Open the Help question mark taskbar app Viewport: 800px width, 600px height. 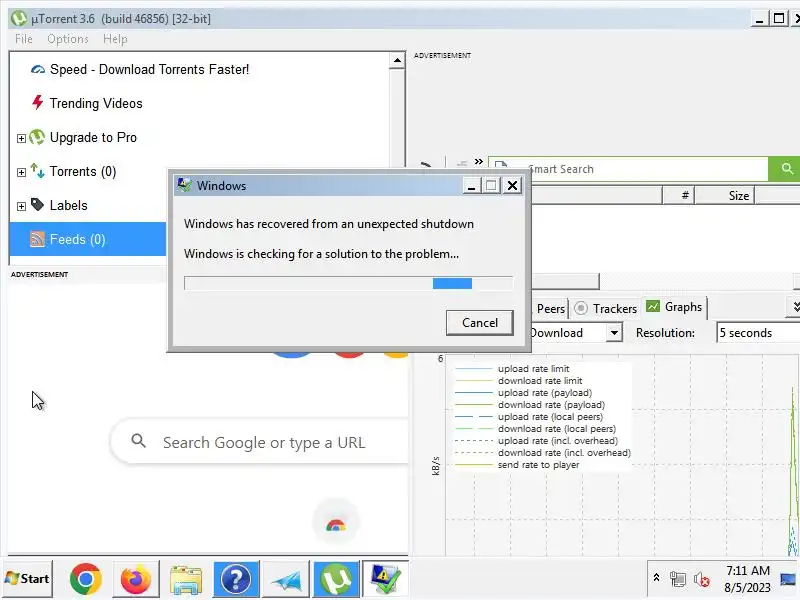coord(236,579)
